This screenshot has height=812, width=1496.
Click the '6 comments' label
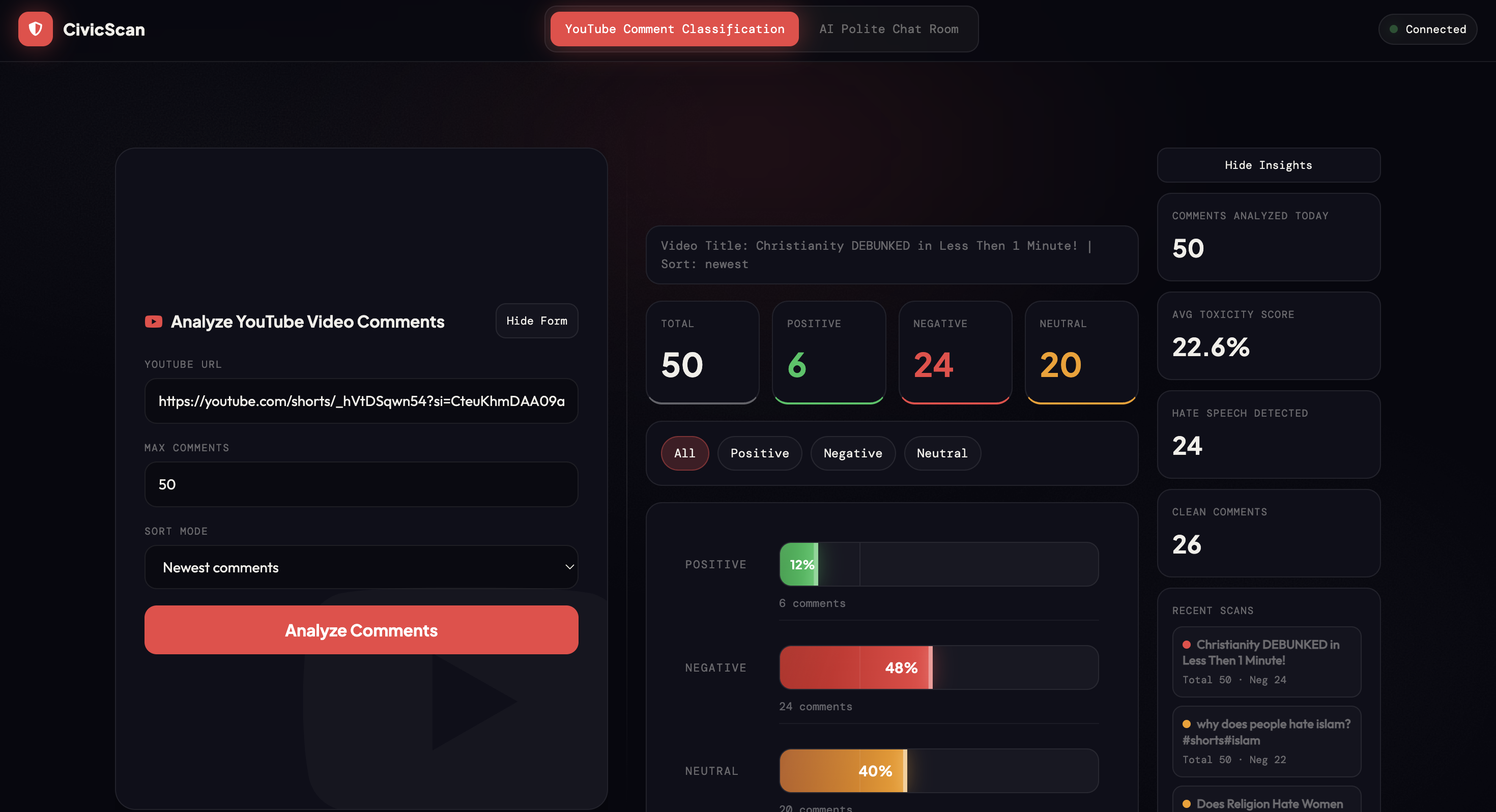coord(812,603)
